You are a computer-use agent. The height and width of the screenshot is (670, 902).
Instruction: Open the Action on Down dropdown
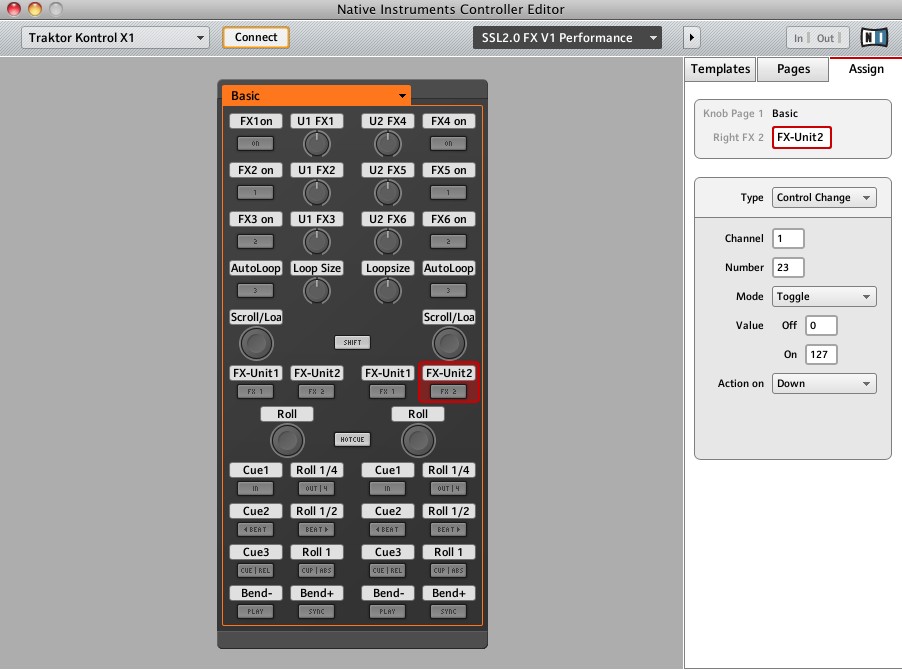pyautogui.click(x=824, y=384)
